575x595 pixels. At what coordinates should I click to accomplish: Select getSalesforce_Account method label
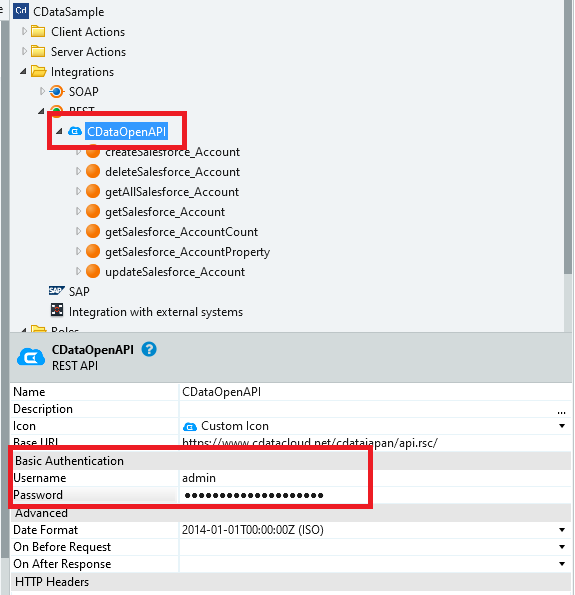pyautogui.click(x=165, y=212)
